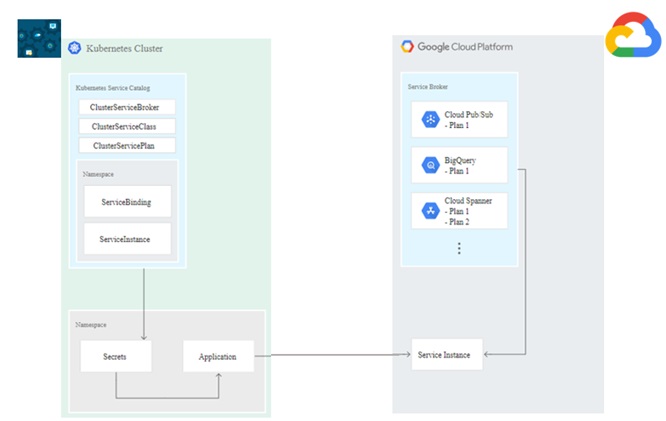Click the Google Cloud Platform title text

click(x=465, y=47)
